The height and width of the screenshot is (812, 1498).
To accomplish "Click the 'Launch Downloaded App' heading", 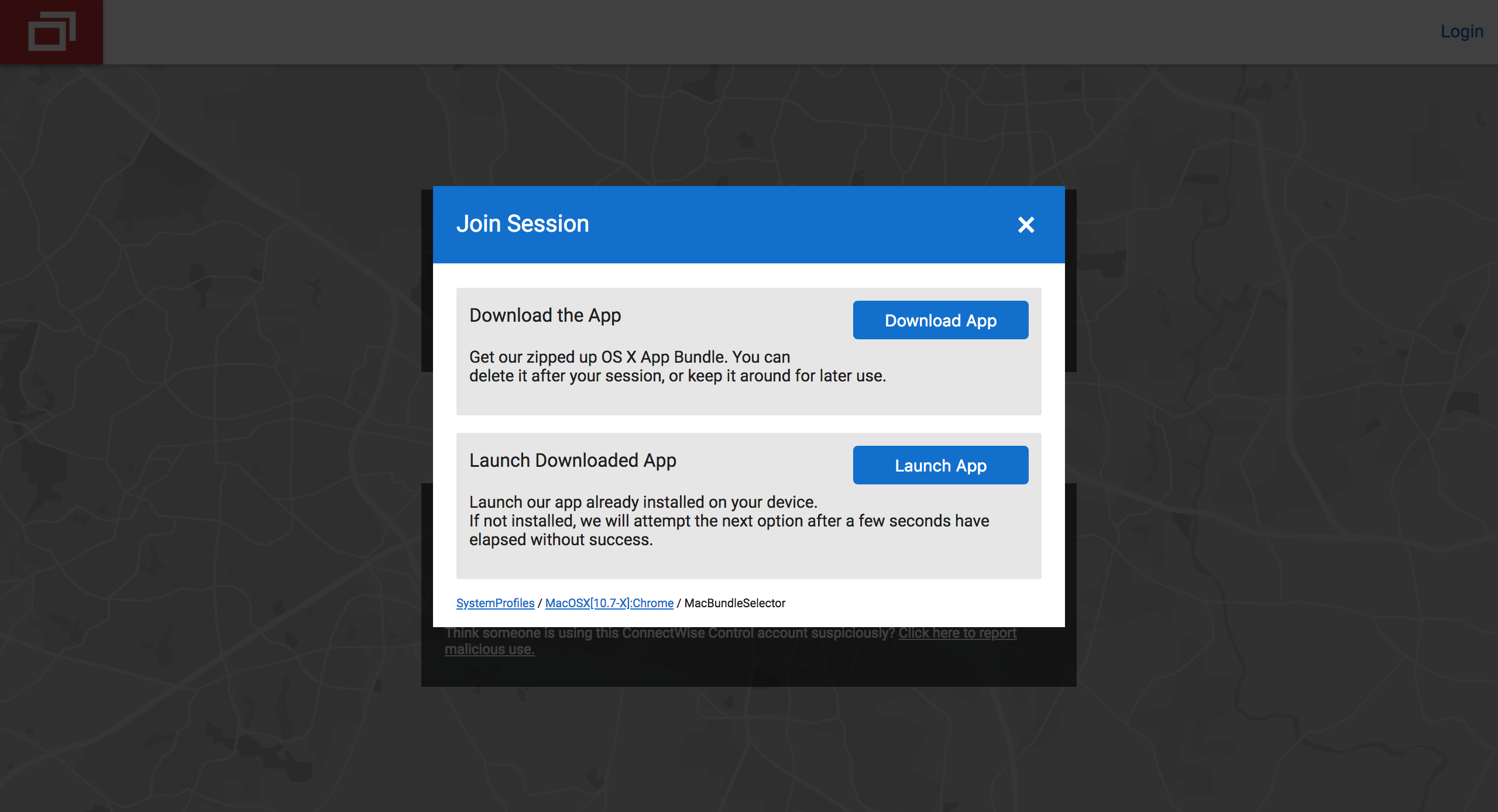I will pyautogui.click(x=573, y=460).
